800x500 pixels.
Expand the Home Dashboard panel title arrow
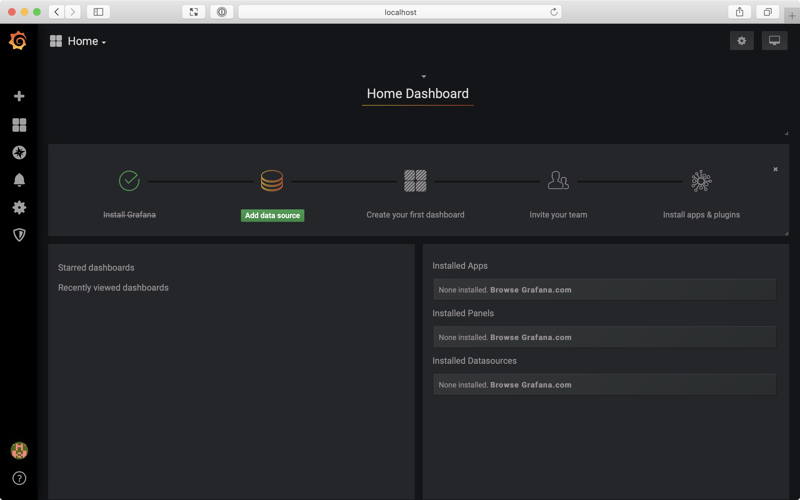click(423, 77)
